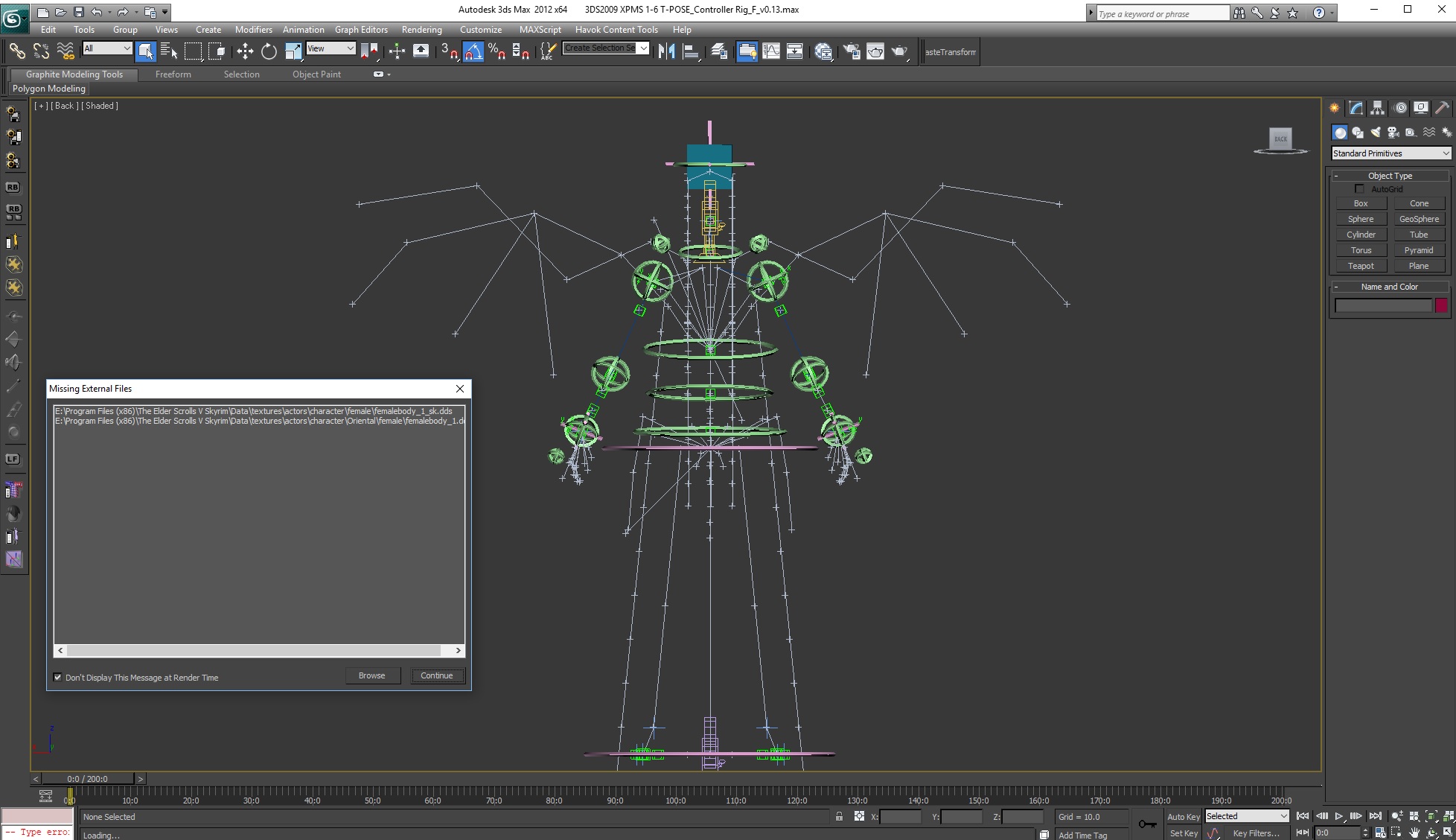The image size is (1456, 840).
Task: Collapse the Object Type rollout
Action: click(1390, 176)
